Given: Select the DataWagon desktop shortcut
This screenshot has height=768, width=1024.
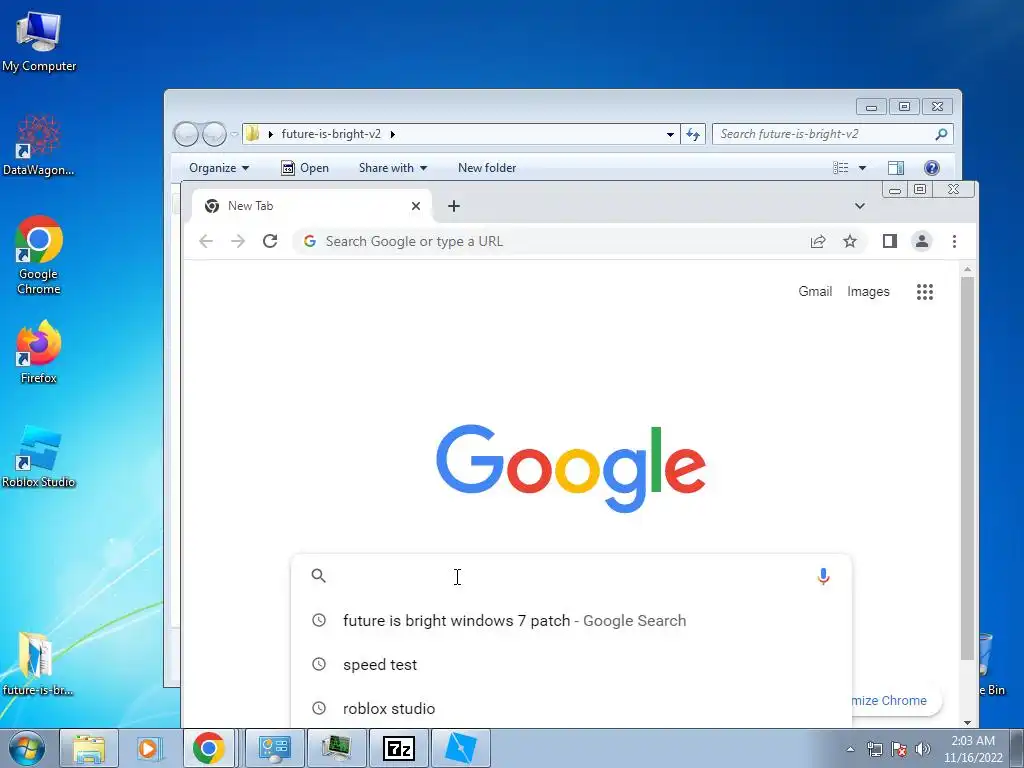Looking at the screenshot, I should click(x=39, y=145).
